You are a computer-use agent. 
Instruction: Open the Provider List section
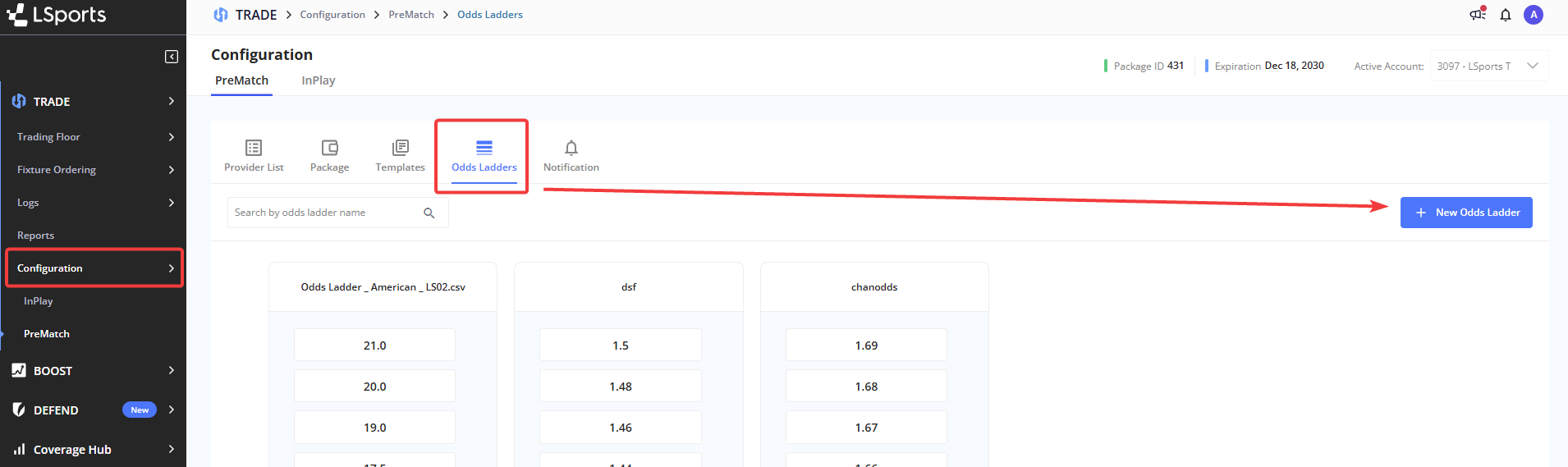point(254,155)
